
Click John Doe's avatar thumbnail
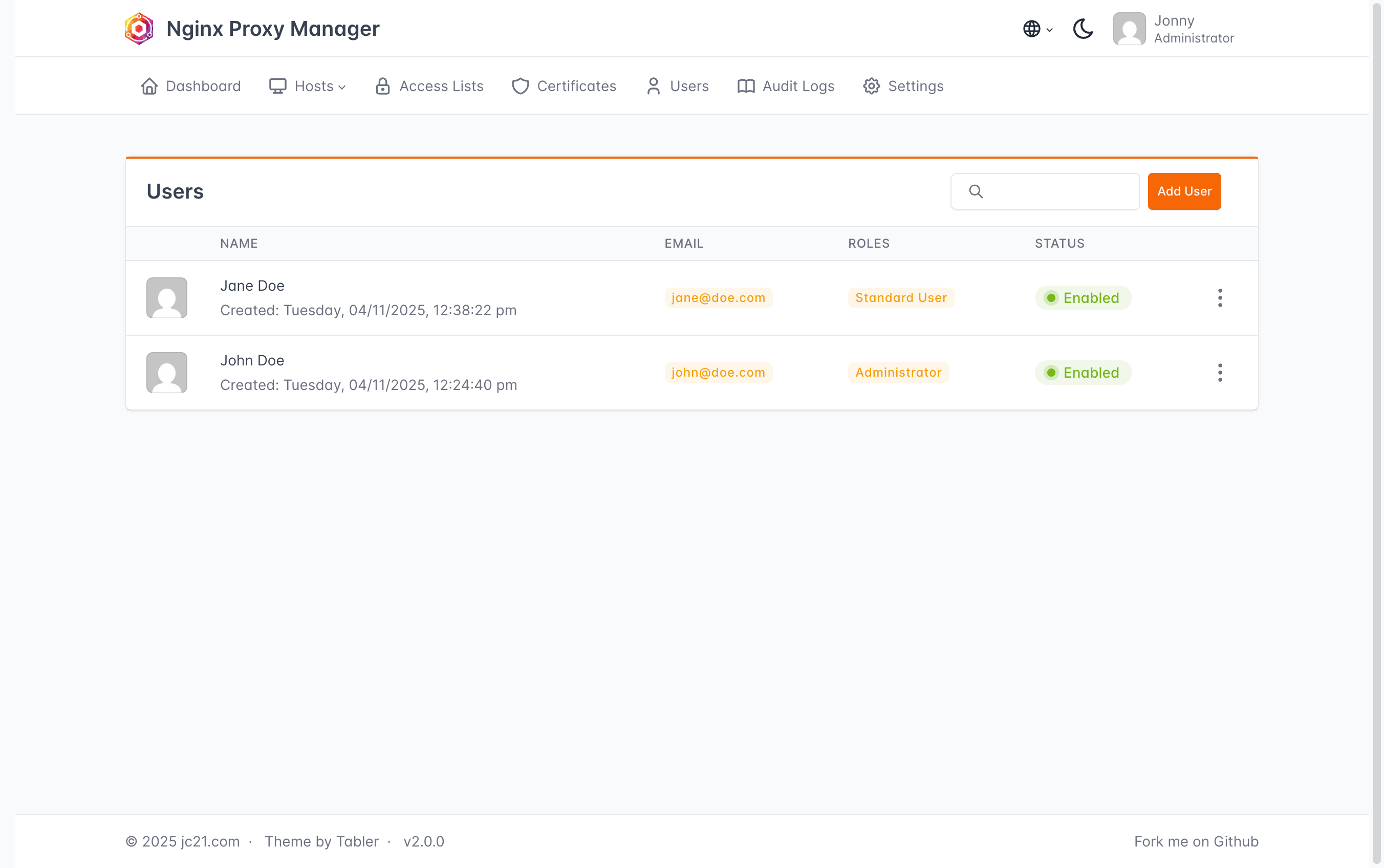(166, 373)
